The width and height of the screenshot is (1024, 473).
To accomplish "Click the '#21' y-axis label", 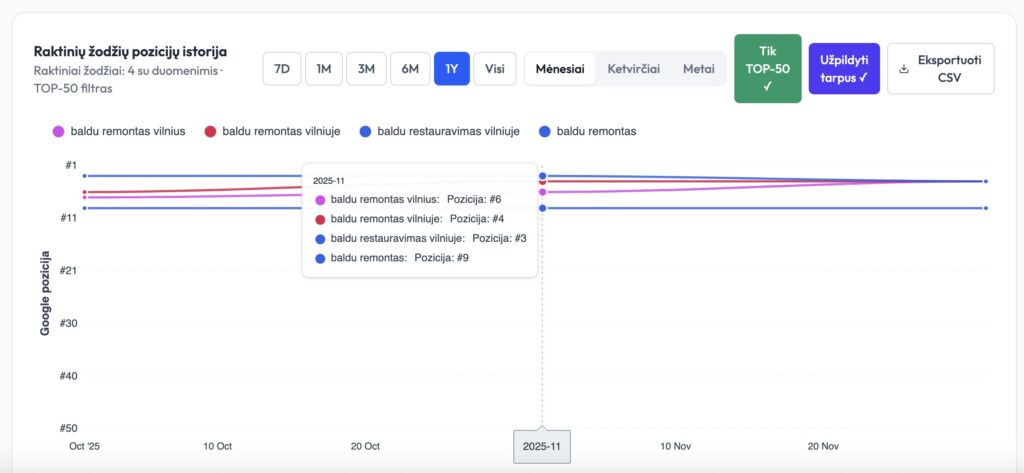I will (69, 270).
